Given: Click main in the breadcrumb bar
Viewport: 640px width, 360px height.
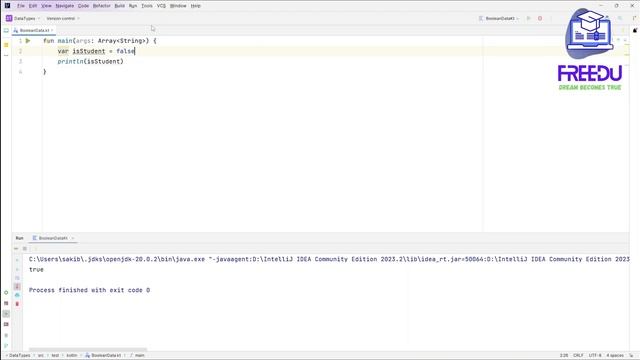Looking at the screenshot, I should [137, 356].
